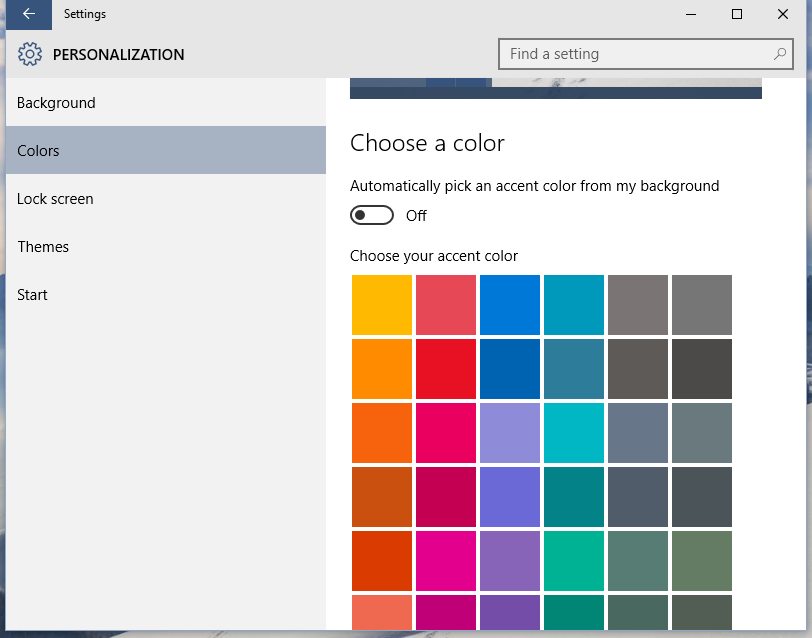This screenshot has height=638, width=812.
Task: Choose the yellow accent color swatch
Action: (382, 305)
